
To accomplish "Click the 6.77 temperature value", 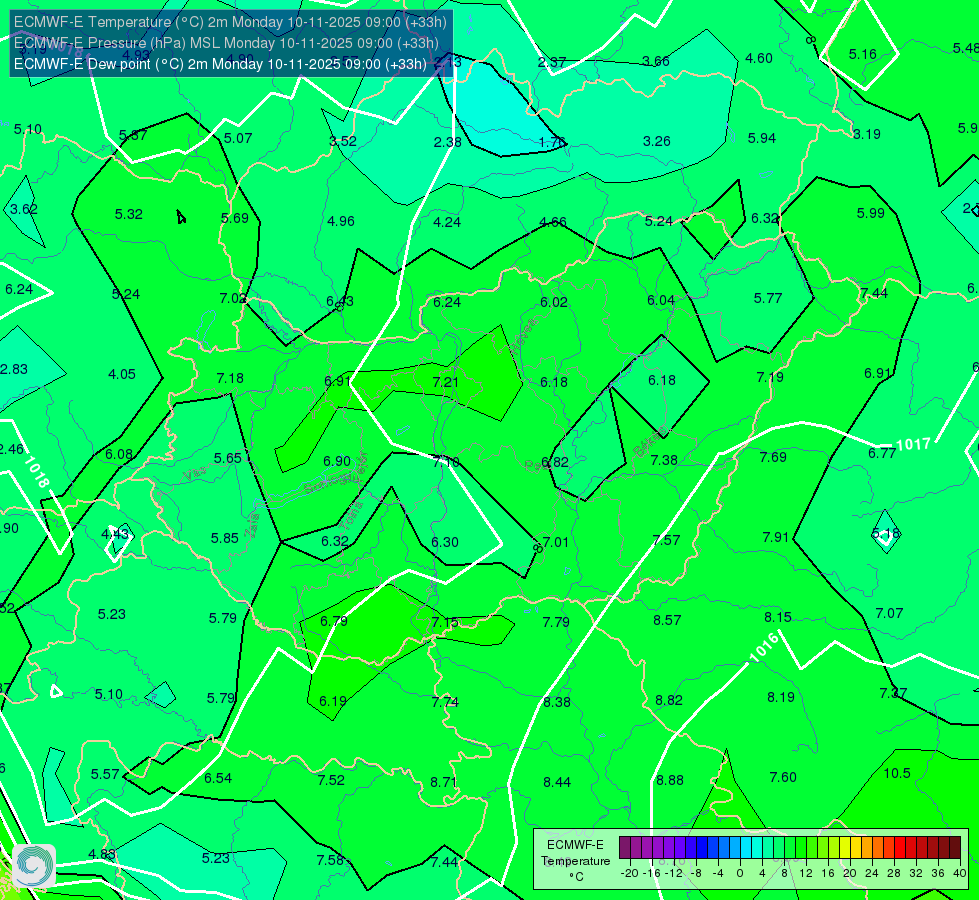I will pos(882,453).
